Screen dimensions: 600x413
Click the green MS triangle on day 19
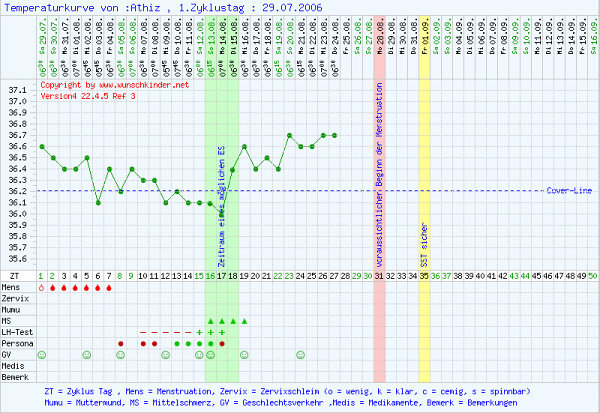[x=244, y=321]
